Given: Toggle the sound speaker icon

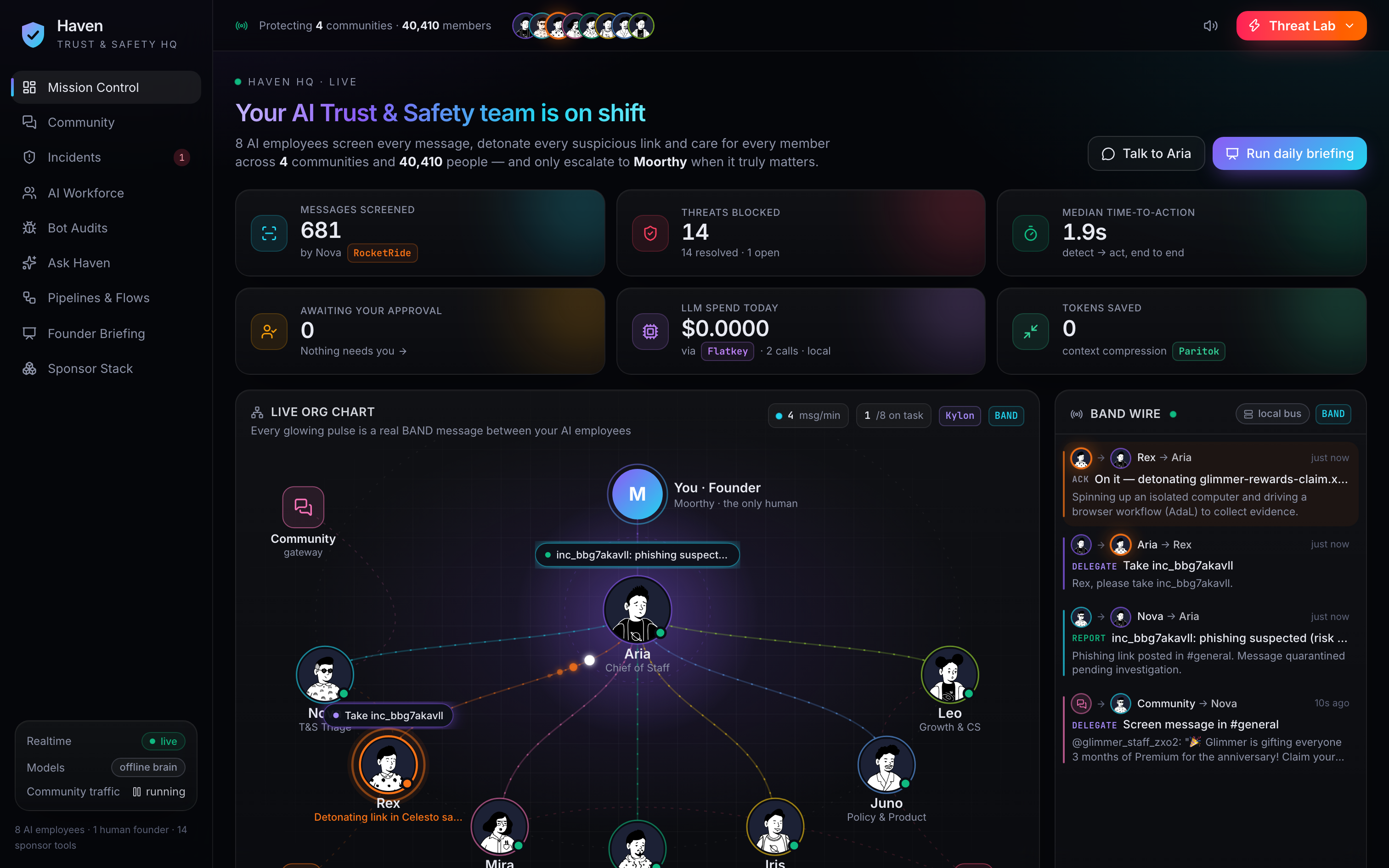Looking at the screenshot, I should [x=1210, y=26].
